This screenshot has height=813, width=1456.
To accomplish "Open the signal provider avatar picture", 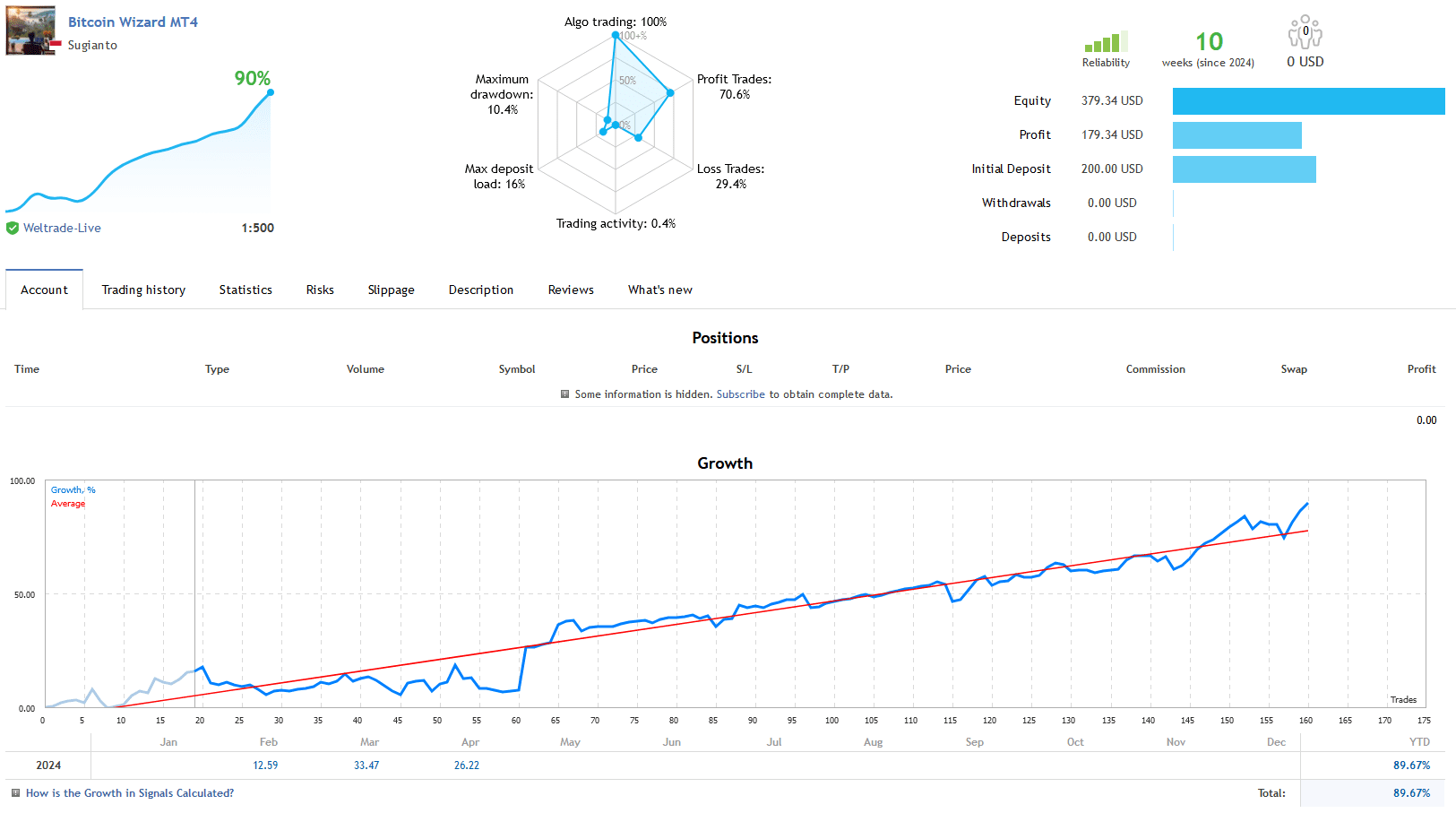I will click(30, 30).
